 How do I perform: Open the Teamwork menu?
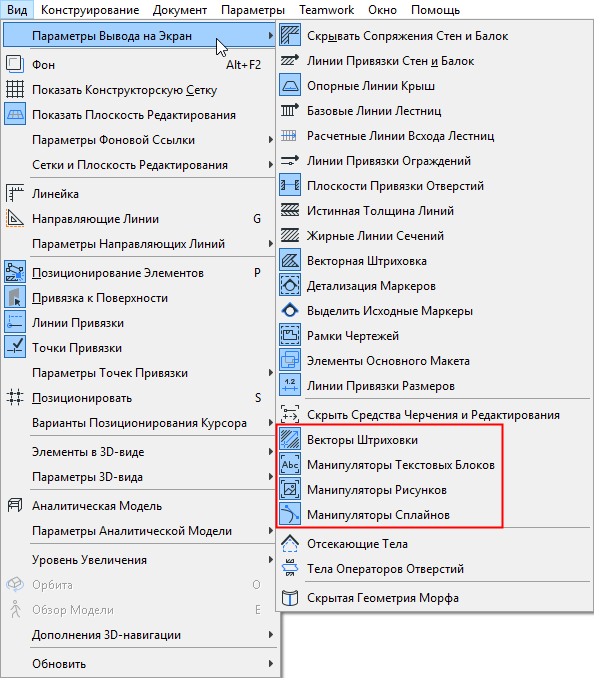pos(326,10)
